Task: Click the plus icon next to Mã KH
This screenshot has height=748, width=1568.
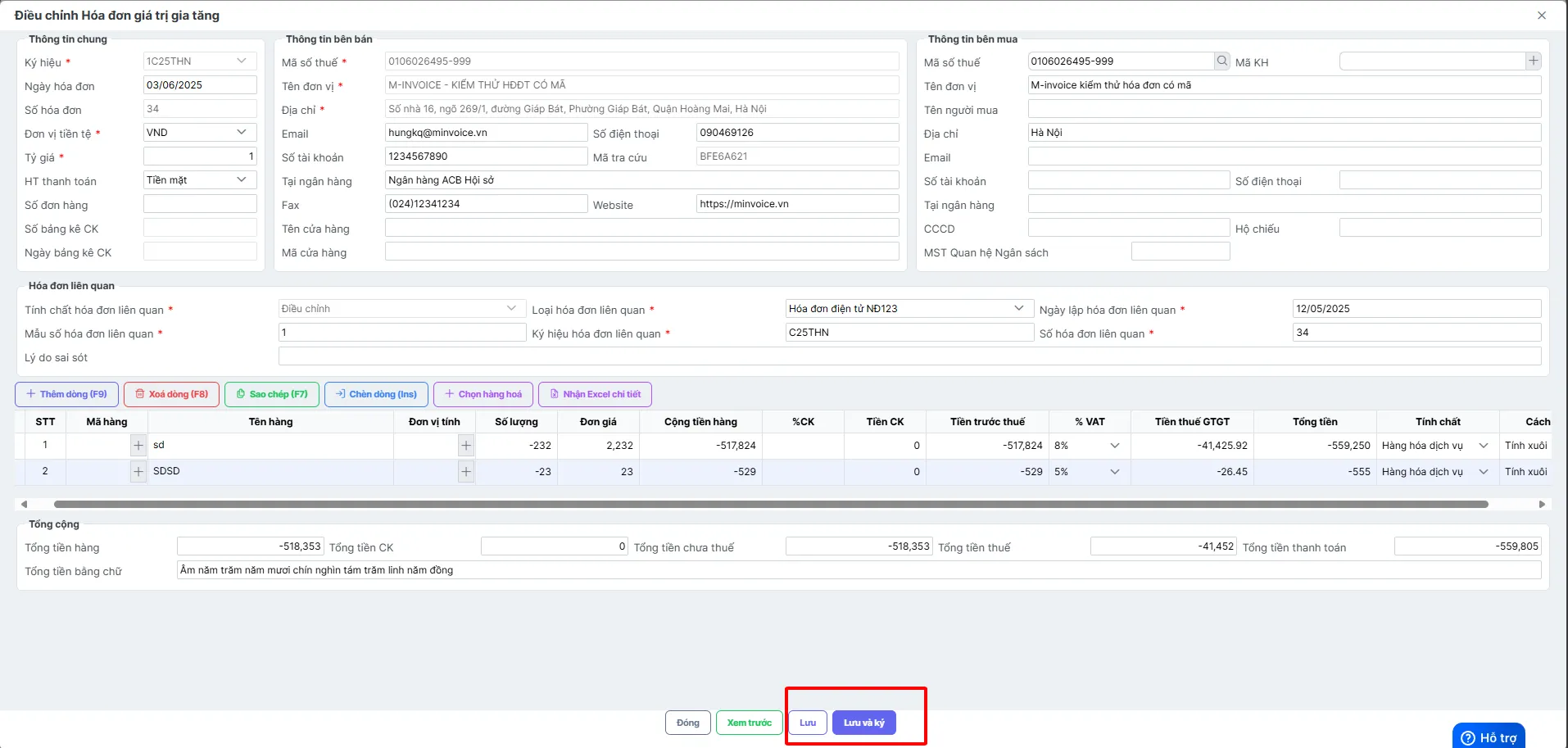Action: click(x=1534, y=61)
